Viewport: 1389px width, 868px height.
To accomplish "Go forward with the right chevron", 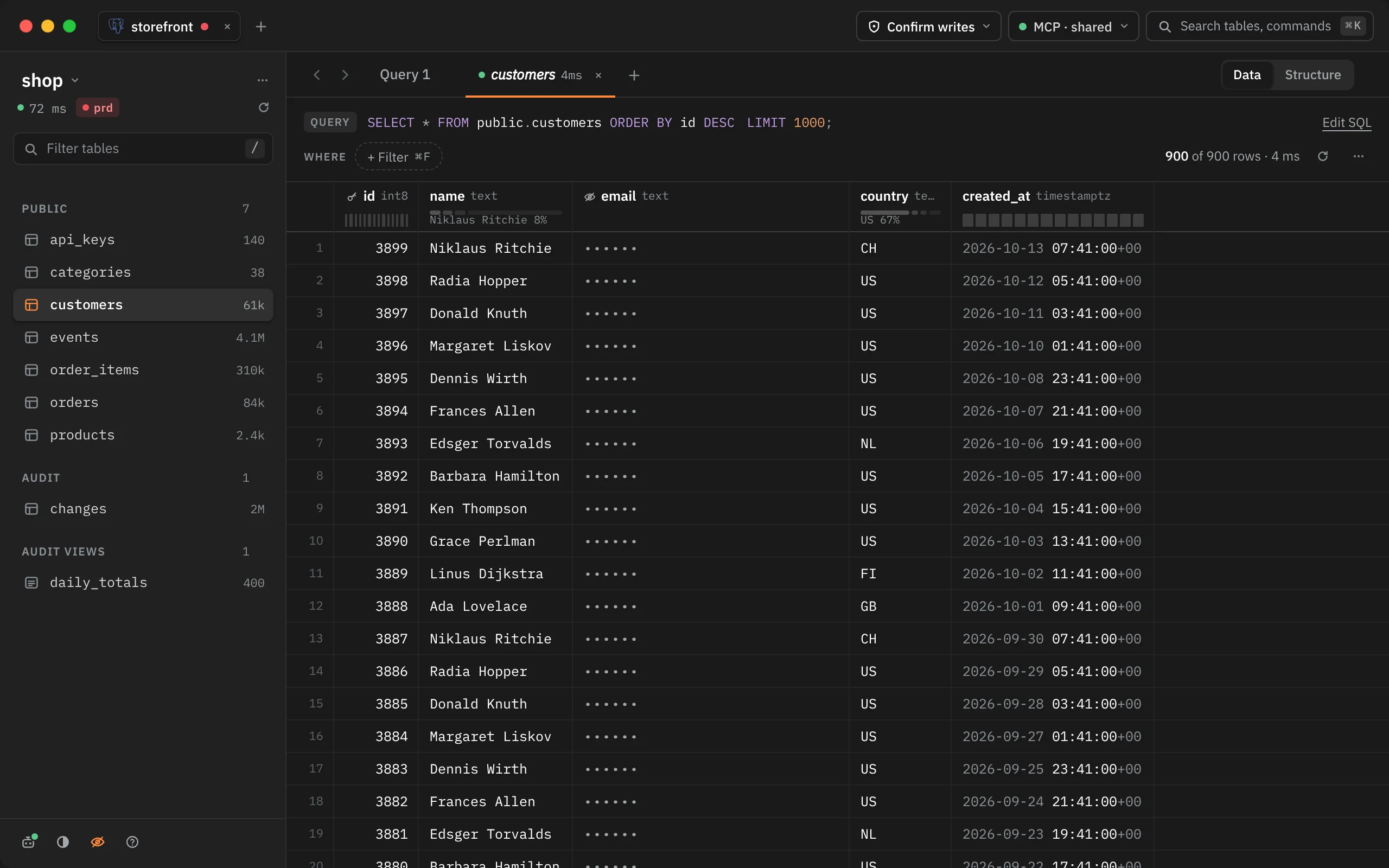I will [345, 75].
